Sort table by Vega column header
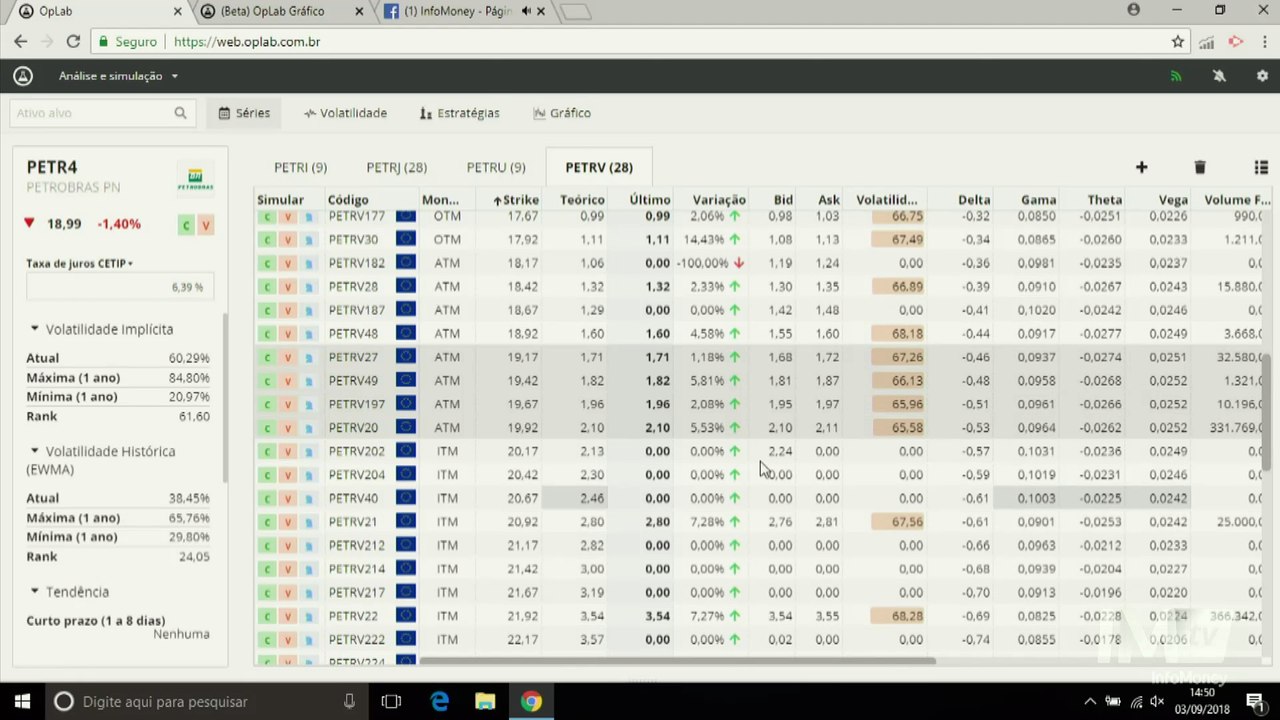Viewport: 1280px width, 720px height. [x=1173, y=200]
